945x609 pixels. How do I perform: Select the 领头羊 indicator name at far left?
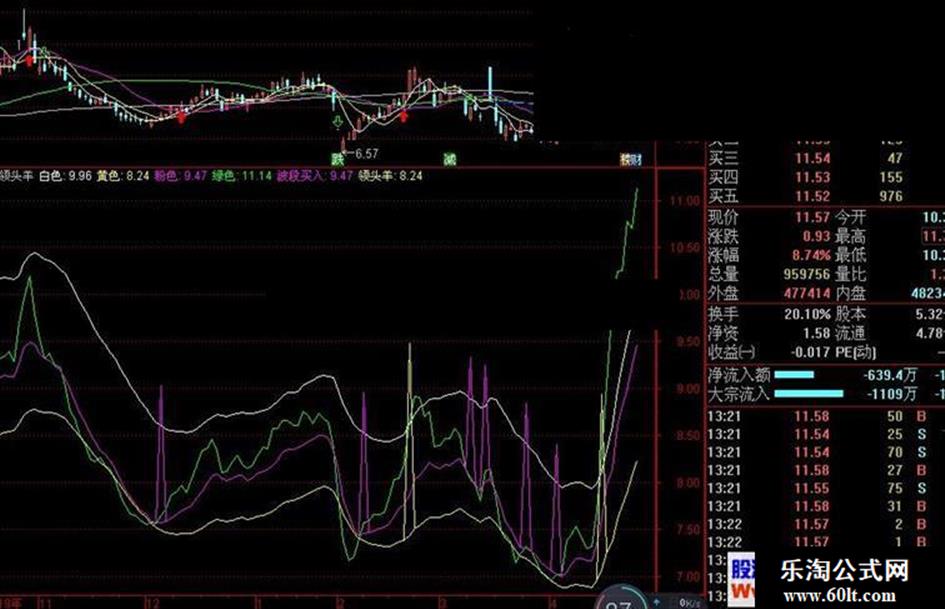(16, 176)
